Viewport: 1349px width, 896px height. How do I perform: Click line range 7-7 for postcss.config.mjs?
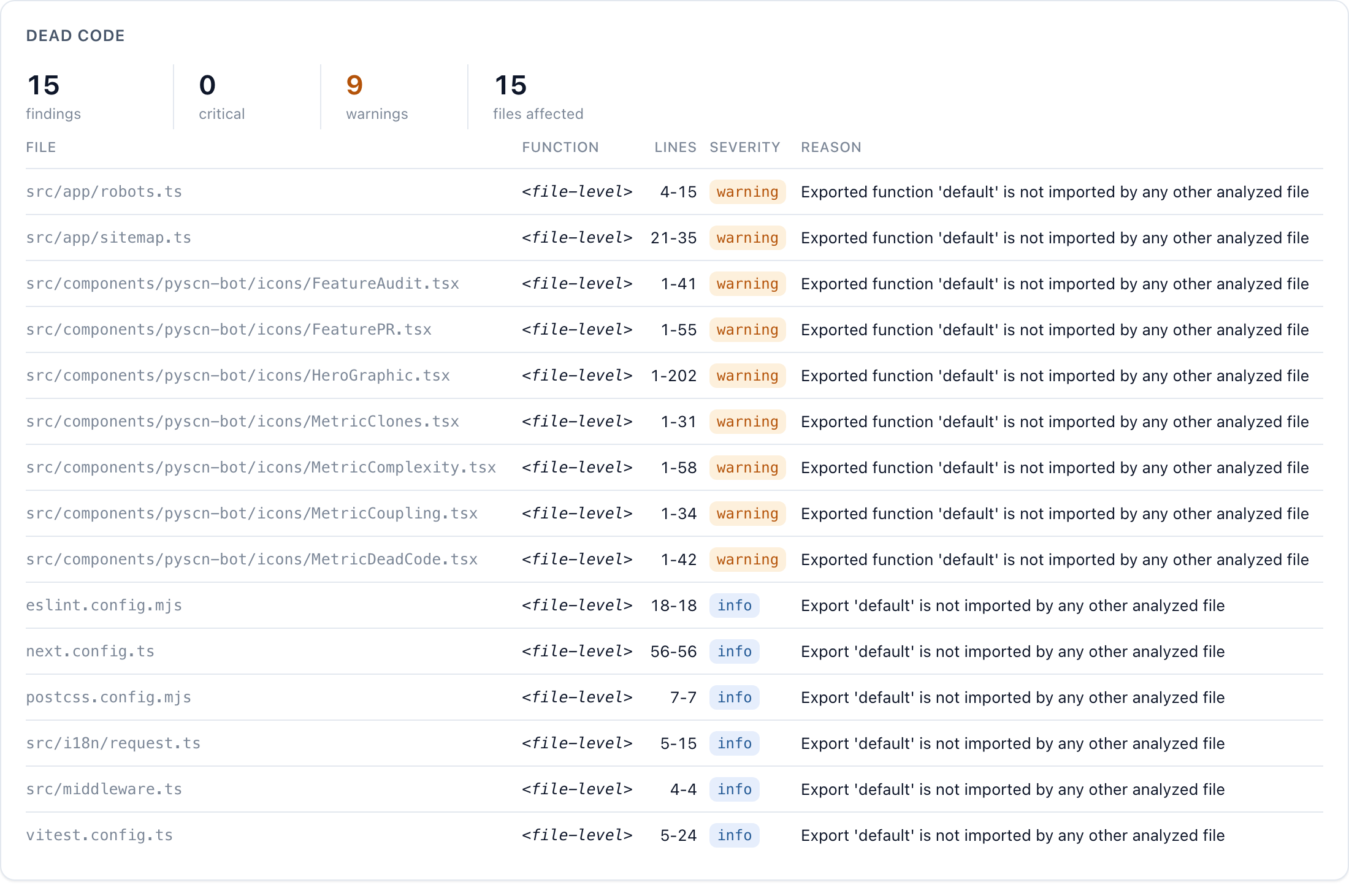pos(683,697)
